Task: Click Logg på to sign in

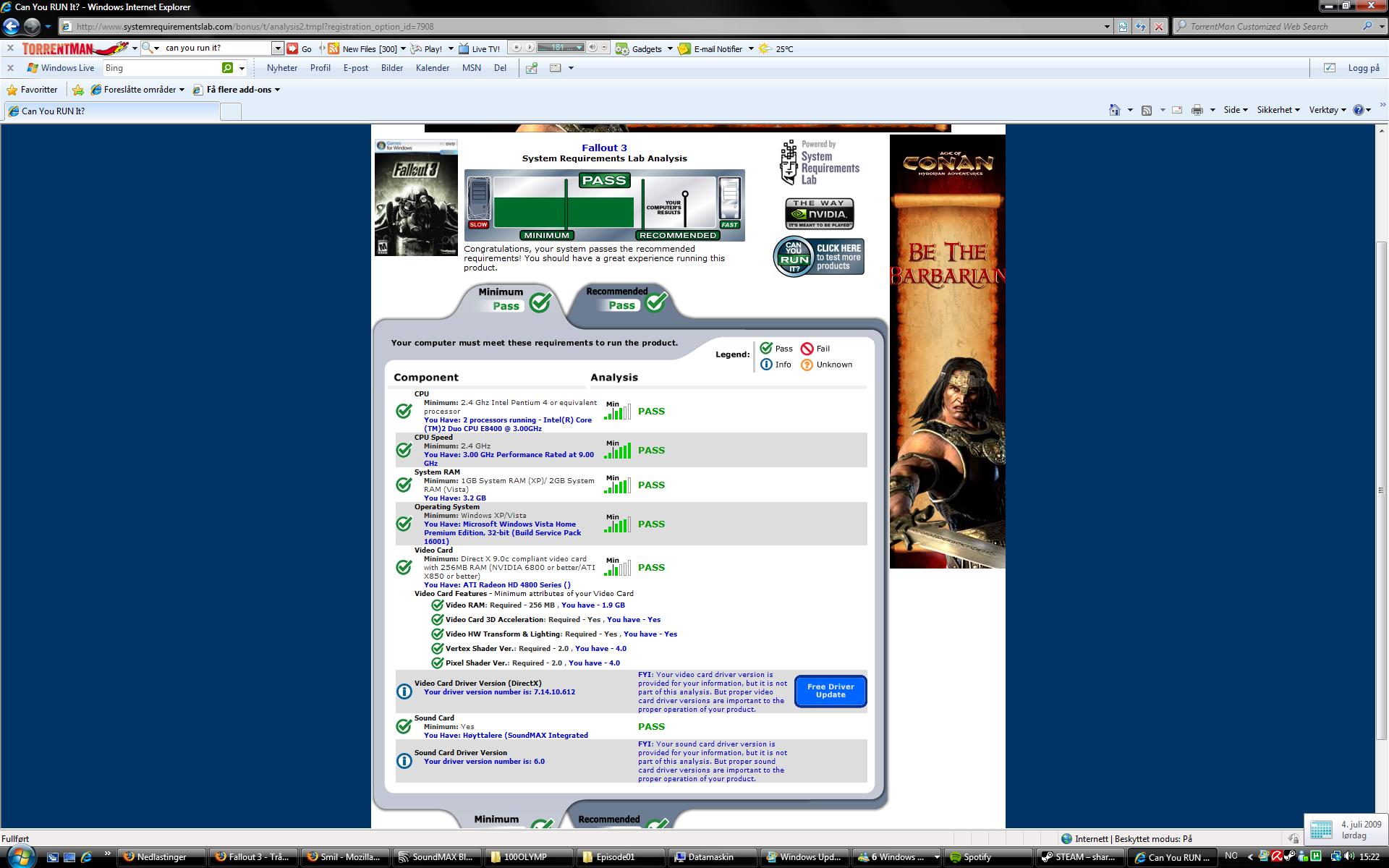Action: point(1364,67)
